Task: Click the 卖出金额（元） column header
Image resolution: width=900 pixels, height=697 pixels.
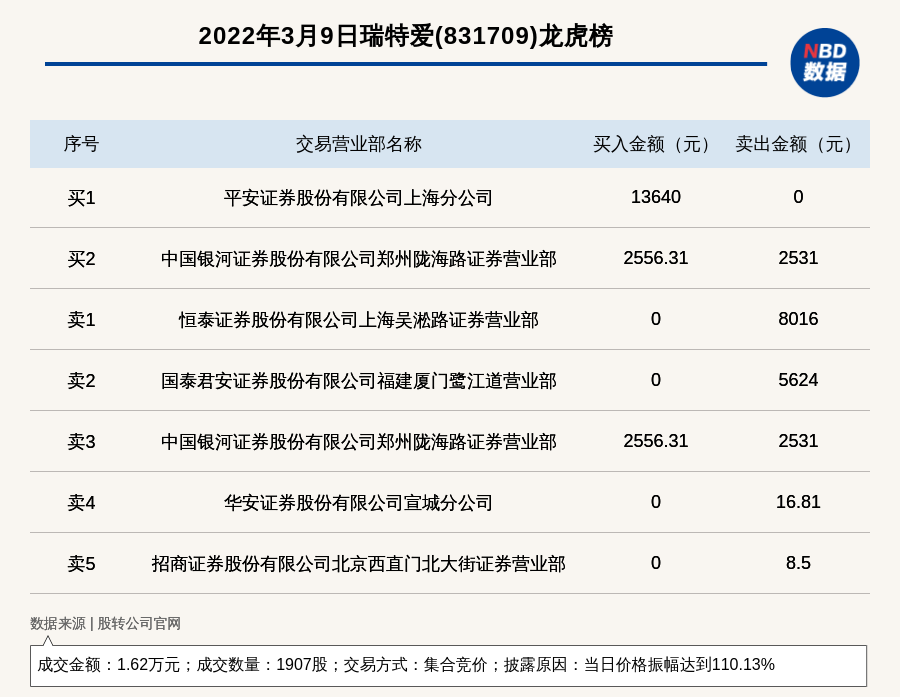Action: click(x=798, y=144)
